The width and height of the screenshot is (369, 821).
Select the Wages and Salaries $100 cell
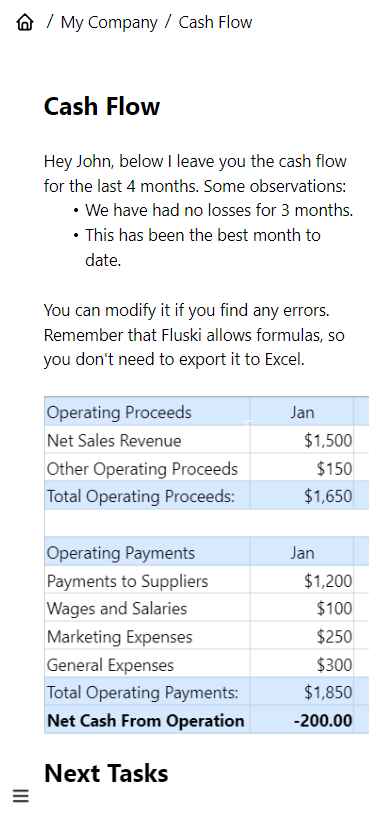tap(302, 608)
